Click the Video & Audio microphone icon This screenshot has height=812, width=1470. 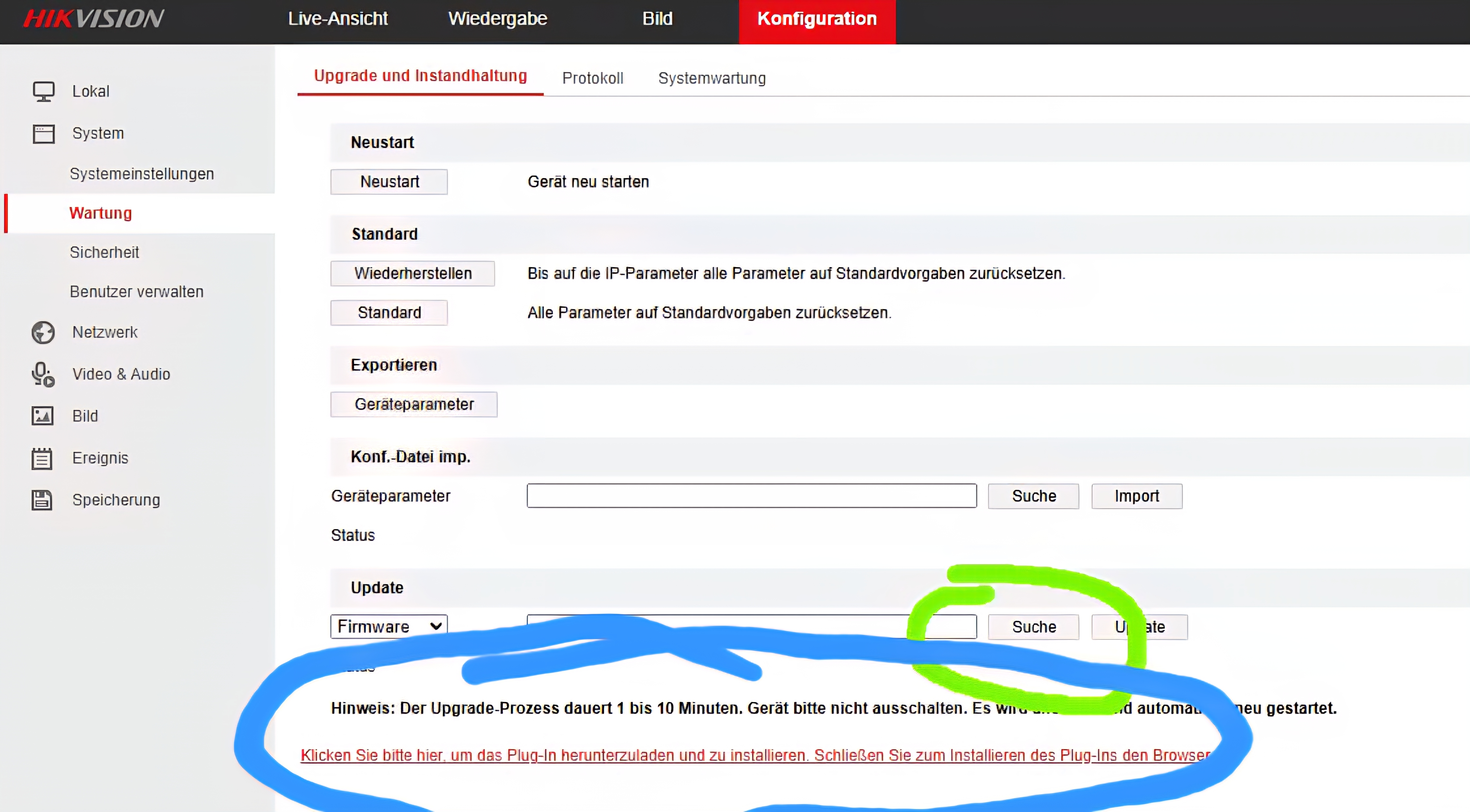pyautogui.click(x=43, y=374)
